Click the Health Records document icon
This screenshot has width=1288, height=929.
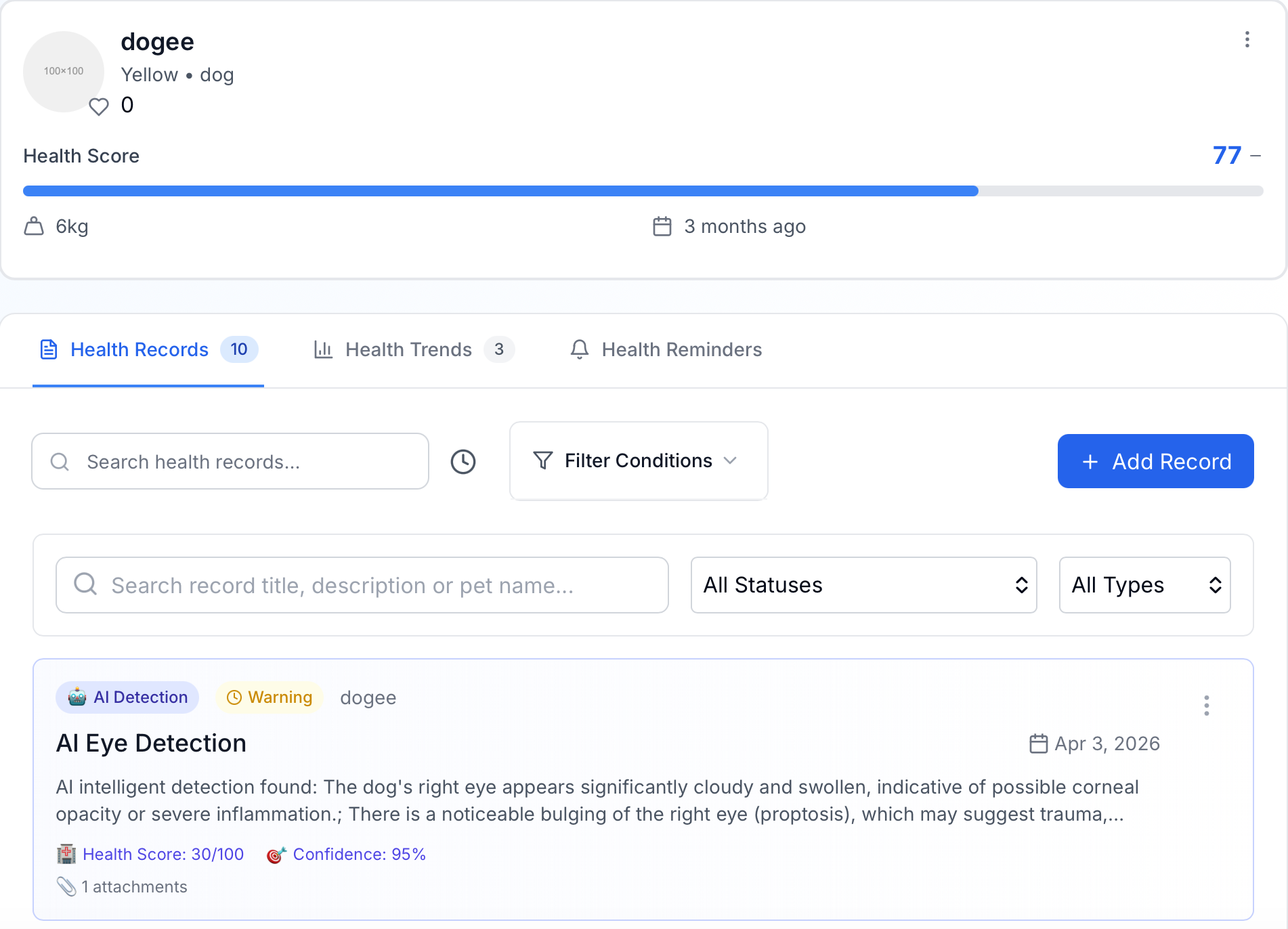point(49,349)
